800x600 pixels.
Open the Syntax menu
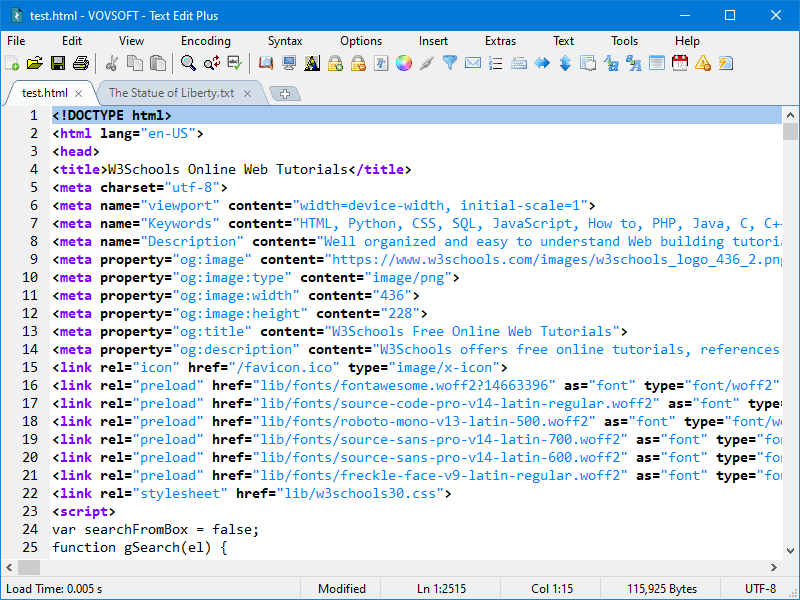tap(285, 41)
